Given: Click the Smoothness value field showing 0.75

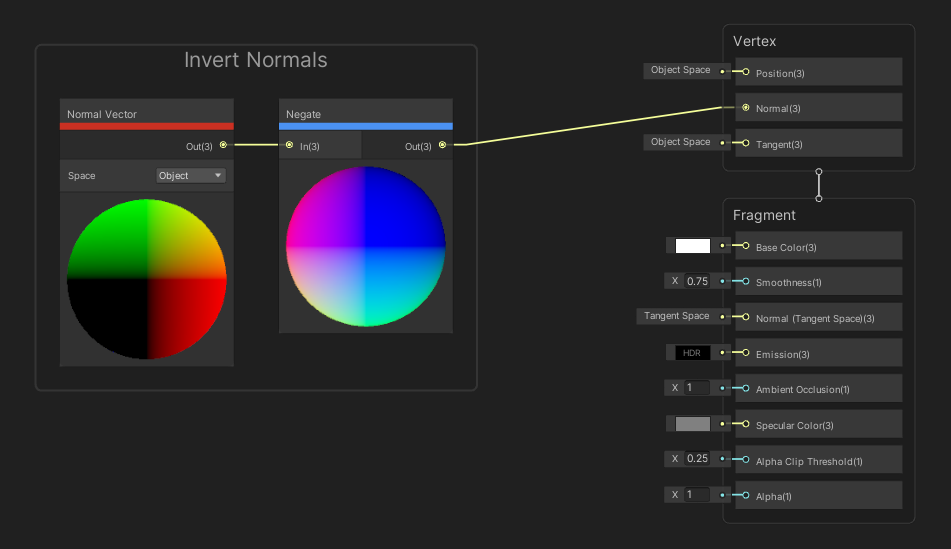Looking at the screenshot, I should (697, 282).
